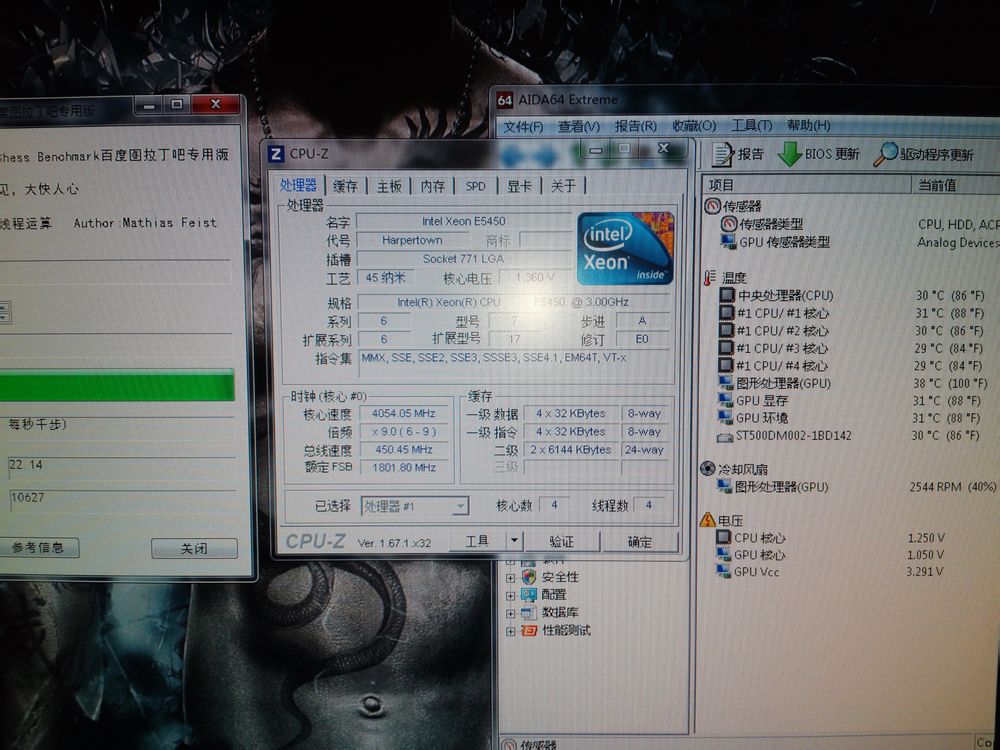Click the green progress bar in Chess Benchmark
This screenshot has height=750, width=1000.
click(x=117, y=386)
